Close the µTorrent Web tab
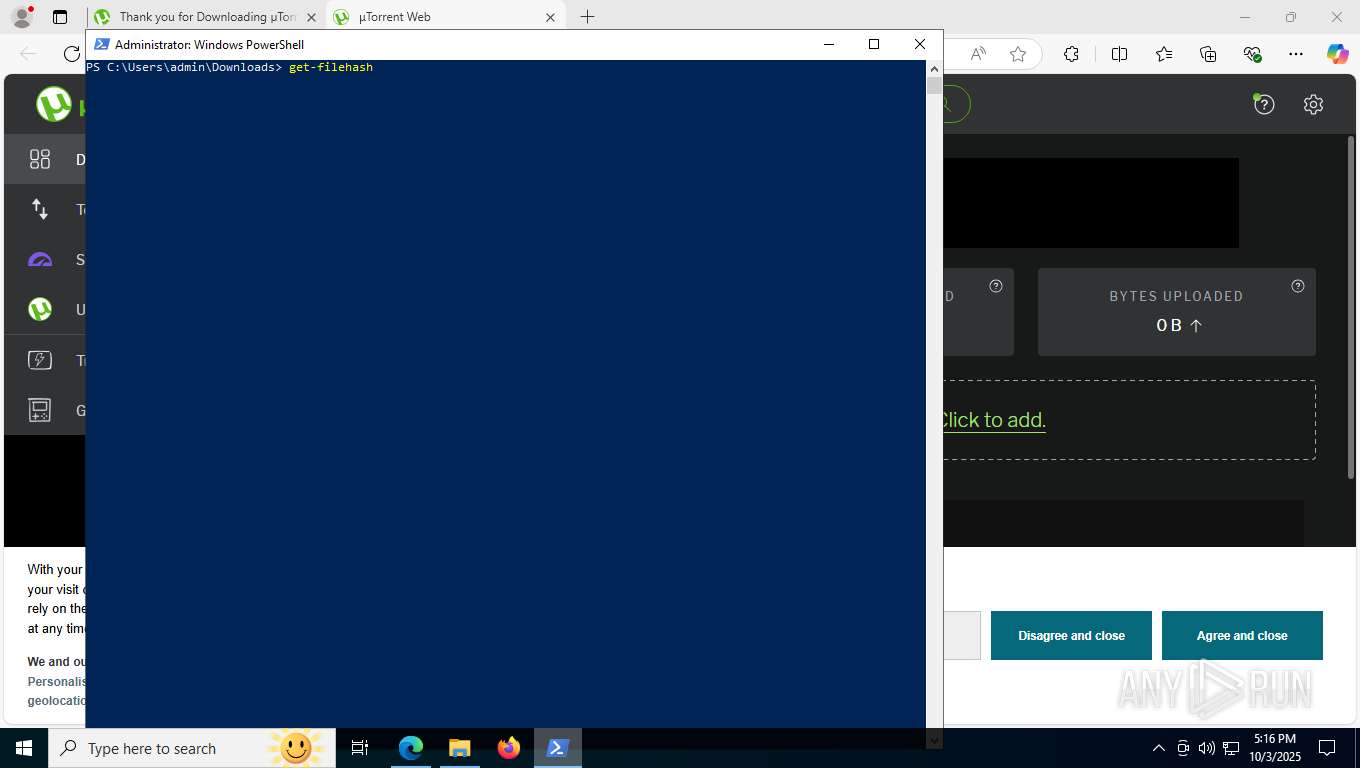The image size is (1360, 768). (x=550, y=17)
